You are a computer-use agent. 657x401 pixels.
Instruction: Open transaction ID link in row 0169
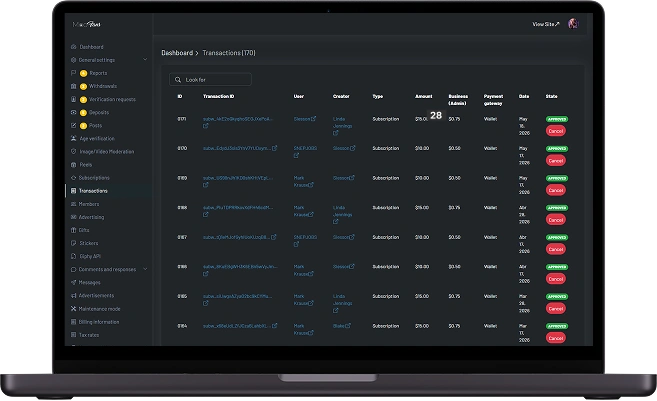[x=238, y=178]
